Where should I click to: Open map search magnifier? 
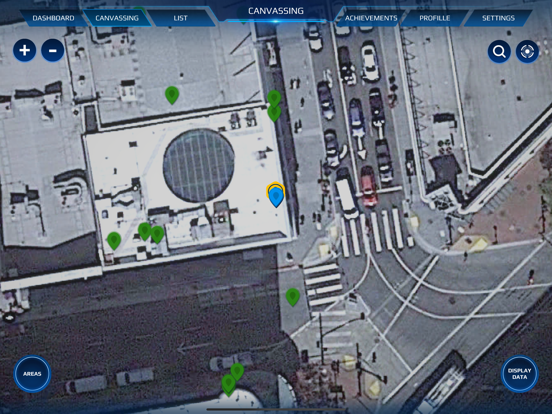point(499,52)
